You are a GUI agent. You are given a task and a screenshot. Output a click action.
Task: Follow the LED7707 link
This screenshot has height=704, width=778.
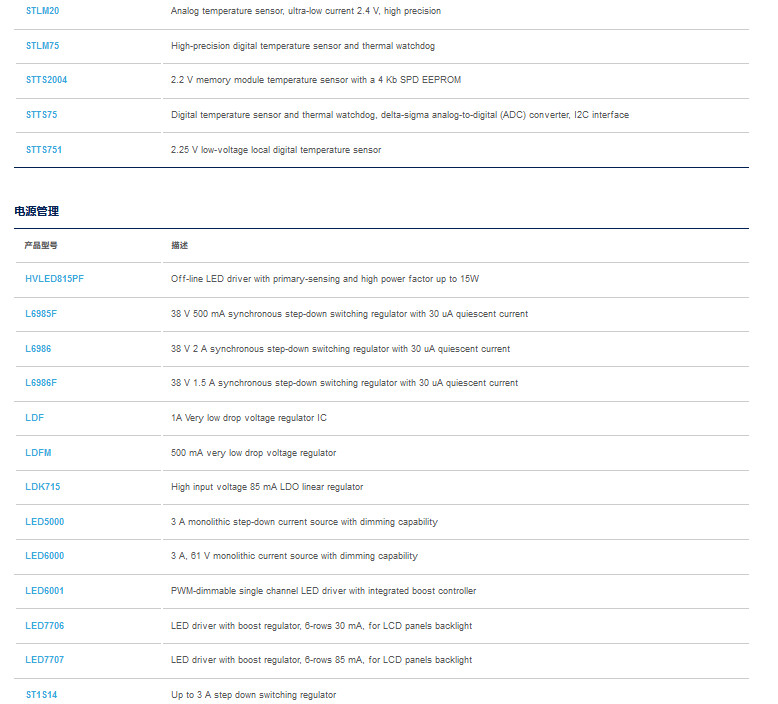point(45,659)
